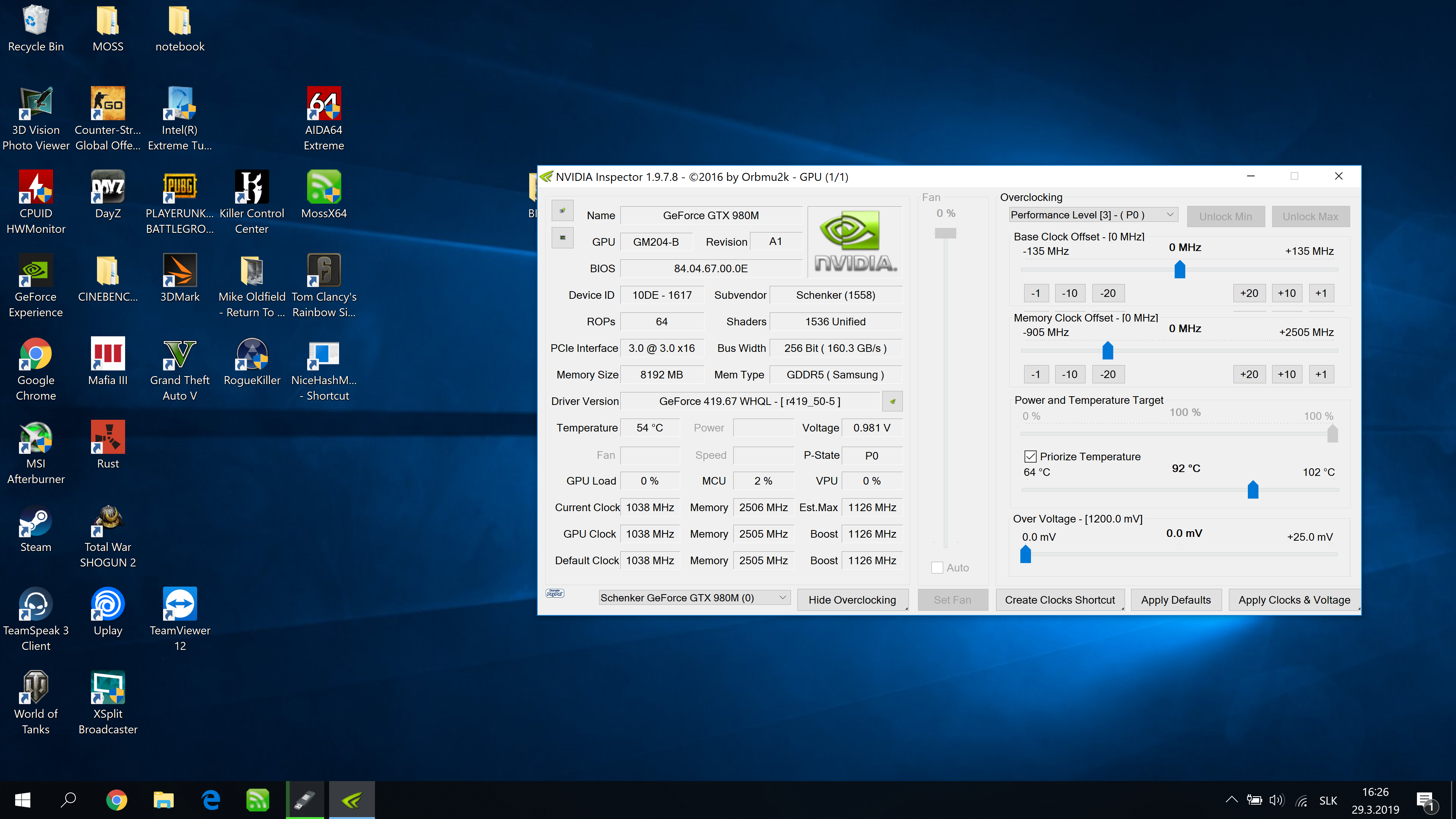1456x819 pixels.
Task: Show hidden system tray icons
Action: pyautogui.click(x=1232, y=800)
